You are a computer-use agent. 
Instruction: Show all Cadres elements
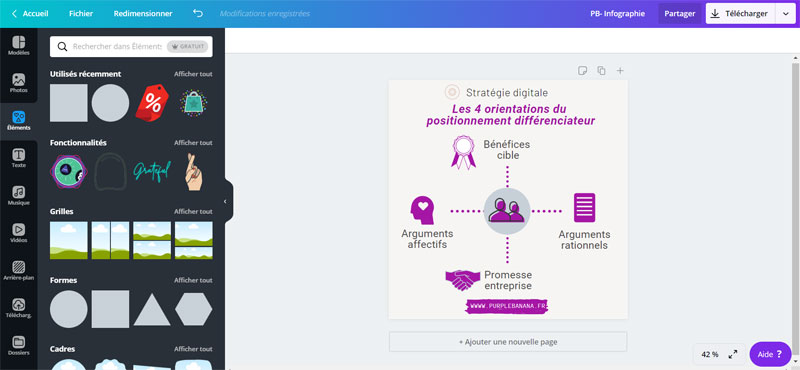pos(193,349)
